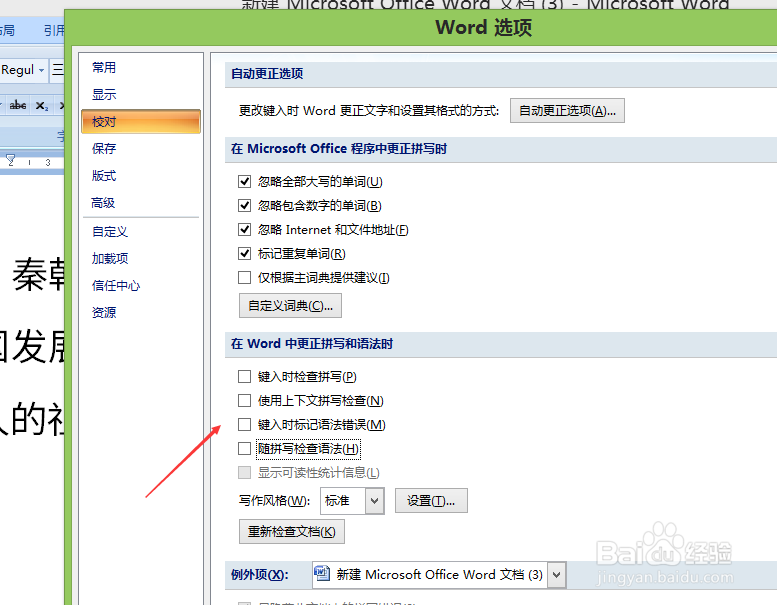Click the 自动更正选项(A)... button
Image resolution: width=777 pixels, height=605 pixels.
click(x=567, y=110)
